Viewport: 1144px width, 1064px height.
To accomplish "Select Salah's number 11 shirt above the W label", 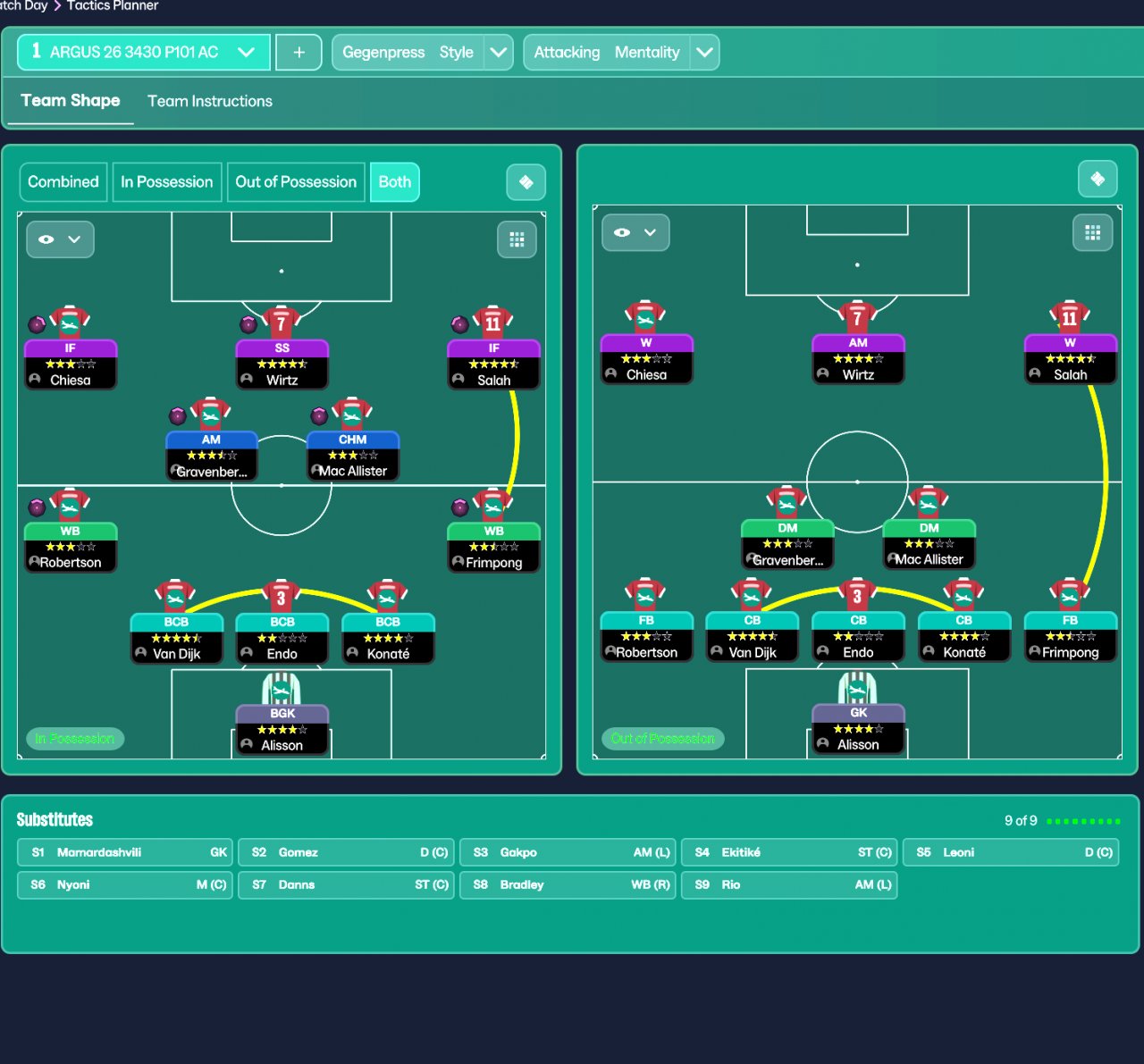I will pos(1070,317).
